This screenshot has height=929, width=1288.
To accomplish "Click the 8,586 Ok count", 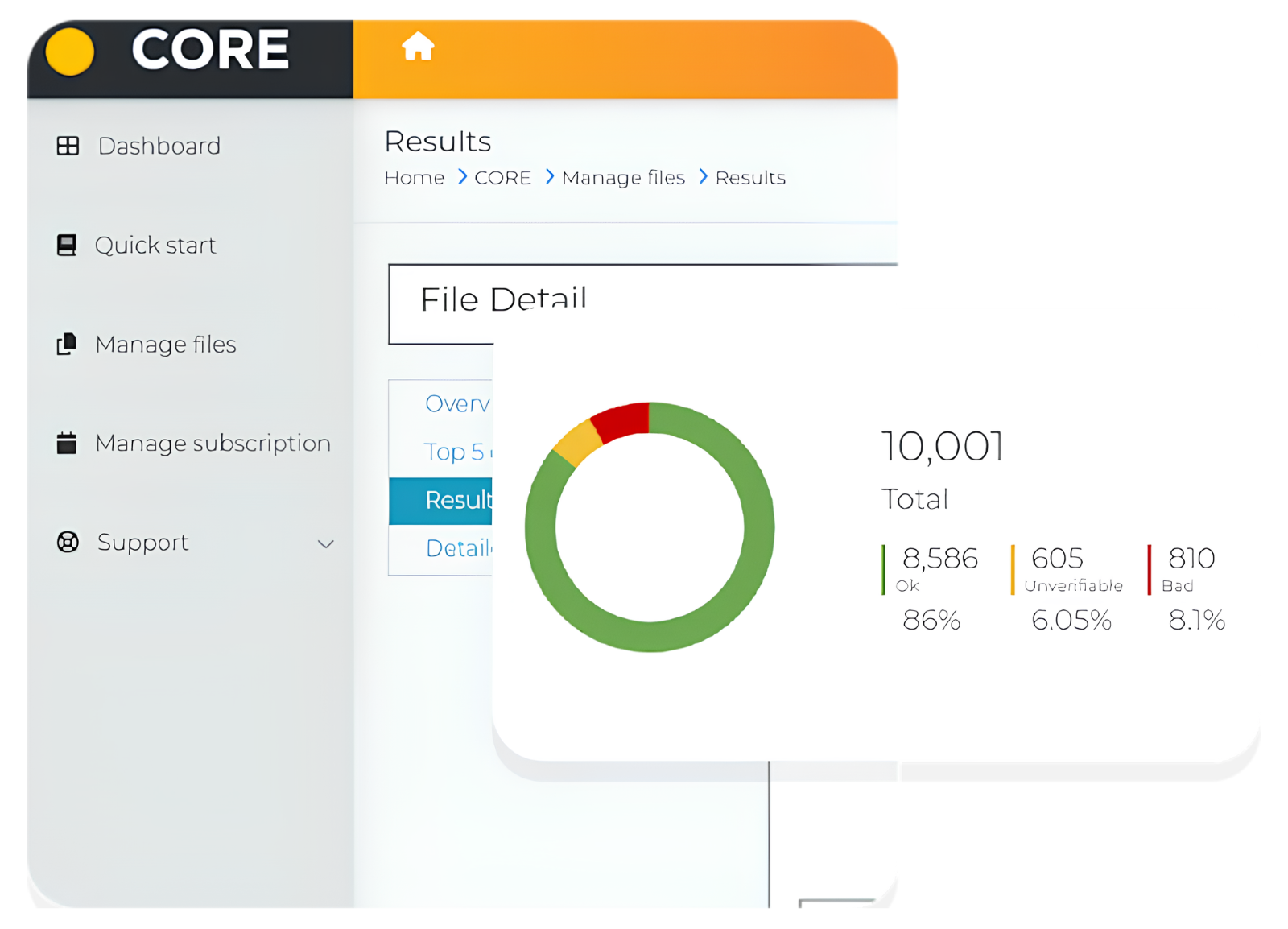I will point(939,558).
